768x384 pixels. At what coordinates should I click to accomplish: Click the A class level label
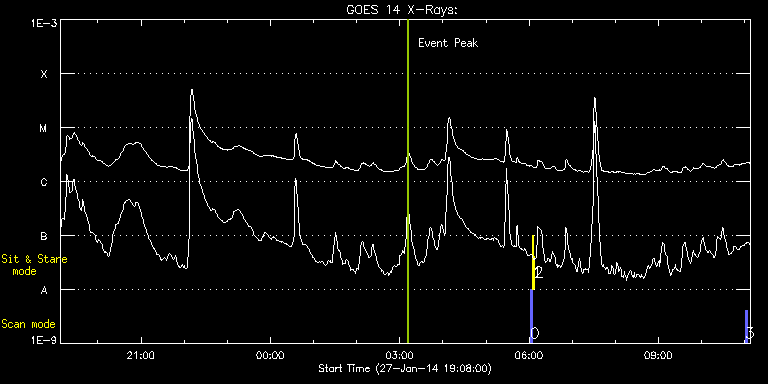(44, 290)
